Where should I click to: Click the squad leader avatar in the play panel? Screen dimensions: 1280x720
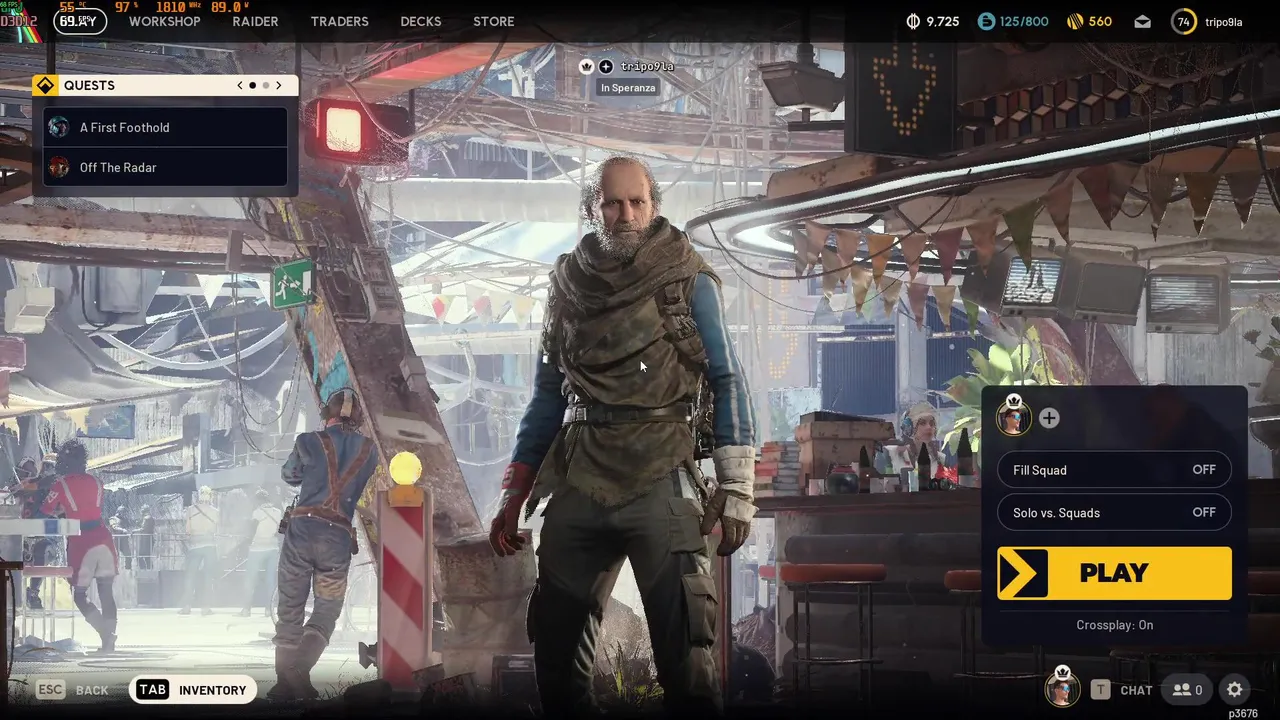pyautogui.click(x=1013, y=416)
